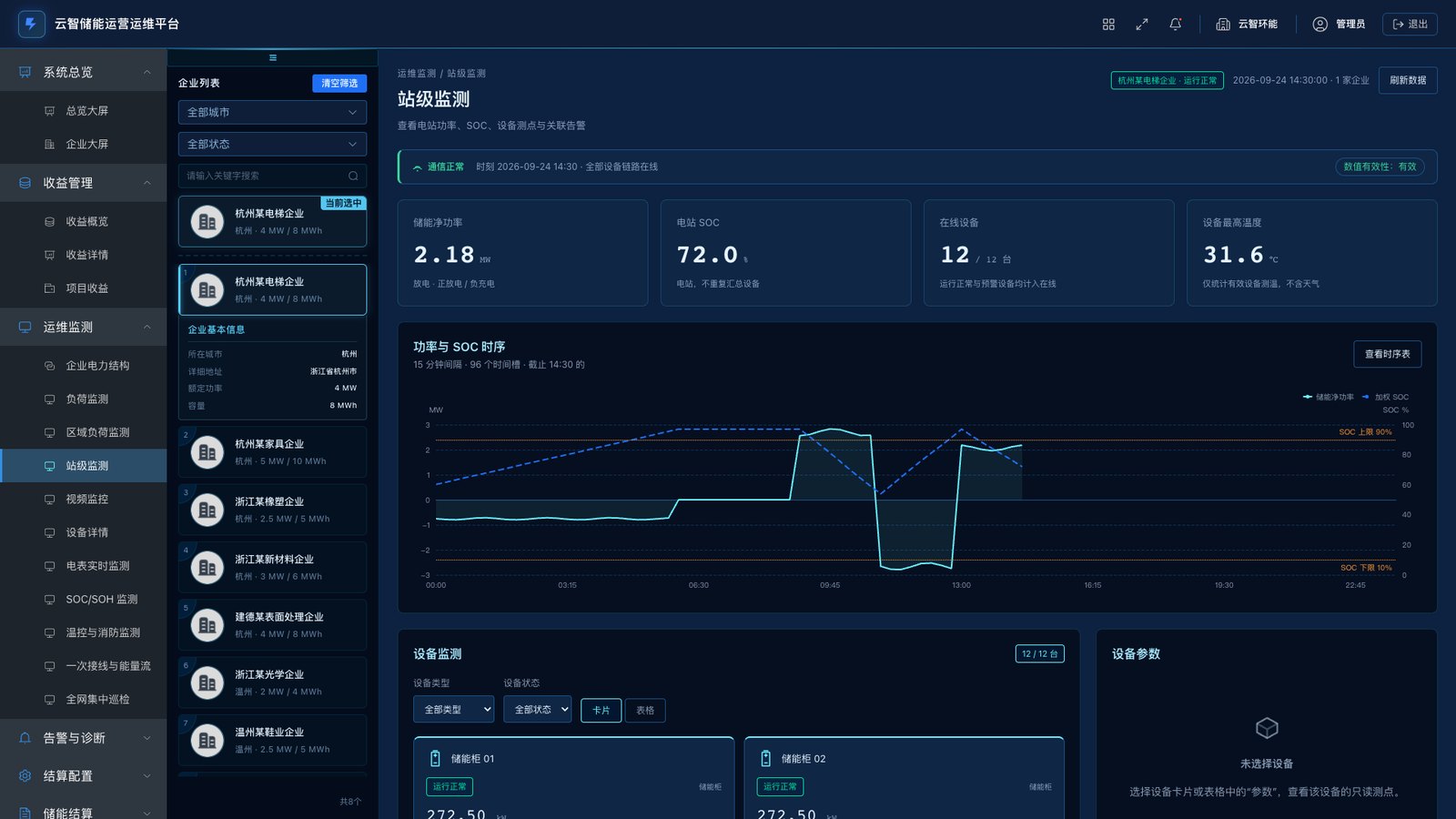The image size is (1456, 819).
Task: Open 温控与消防监测 menu item
Action: pyautogui.click(x=83, y=632)
